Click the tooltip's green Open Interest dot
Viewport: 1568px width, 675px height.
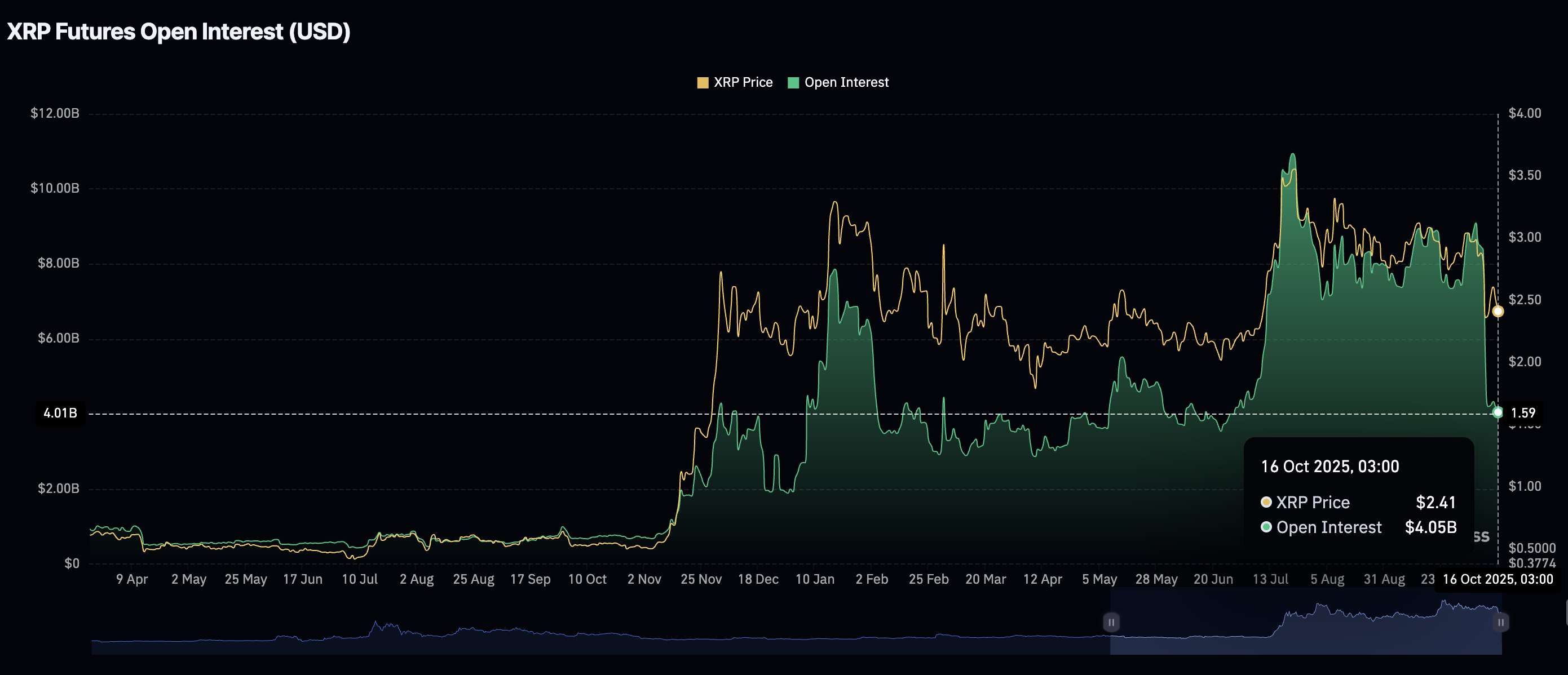tap(1266, 527)
